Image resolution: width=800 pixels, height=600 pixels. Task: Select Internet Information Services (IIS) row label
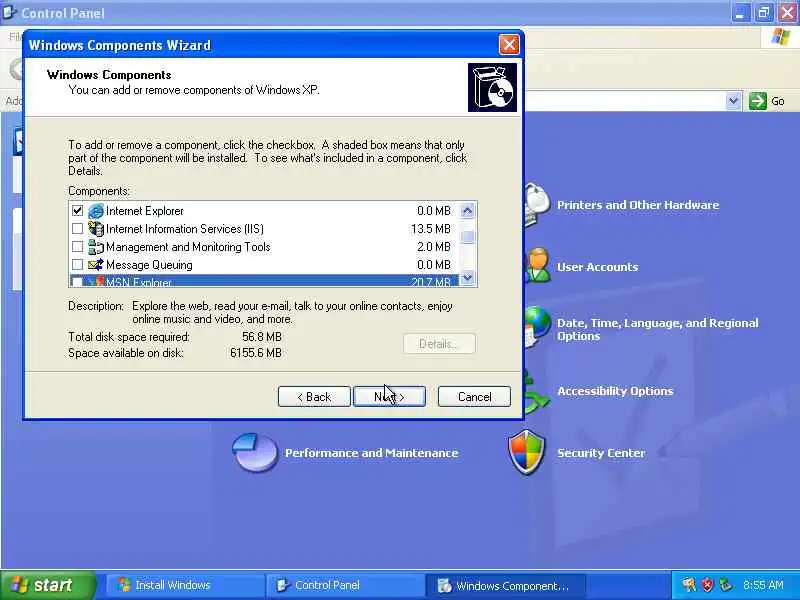(x=185, y=229)
